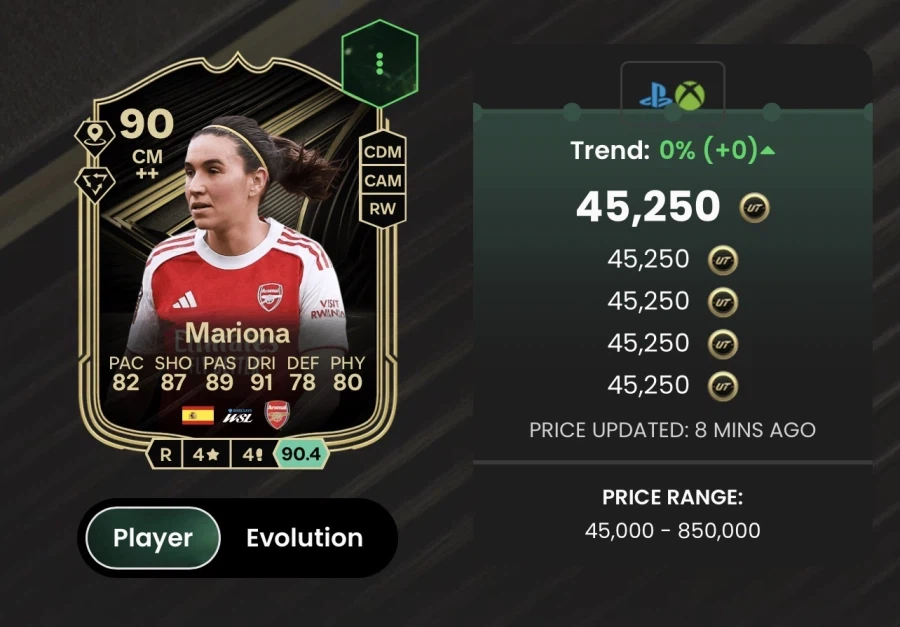
Task: Select the PlayStation platform icon
Action: coord(655,95)
